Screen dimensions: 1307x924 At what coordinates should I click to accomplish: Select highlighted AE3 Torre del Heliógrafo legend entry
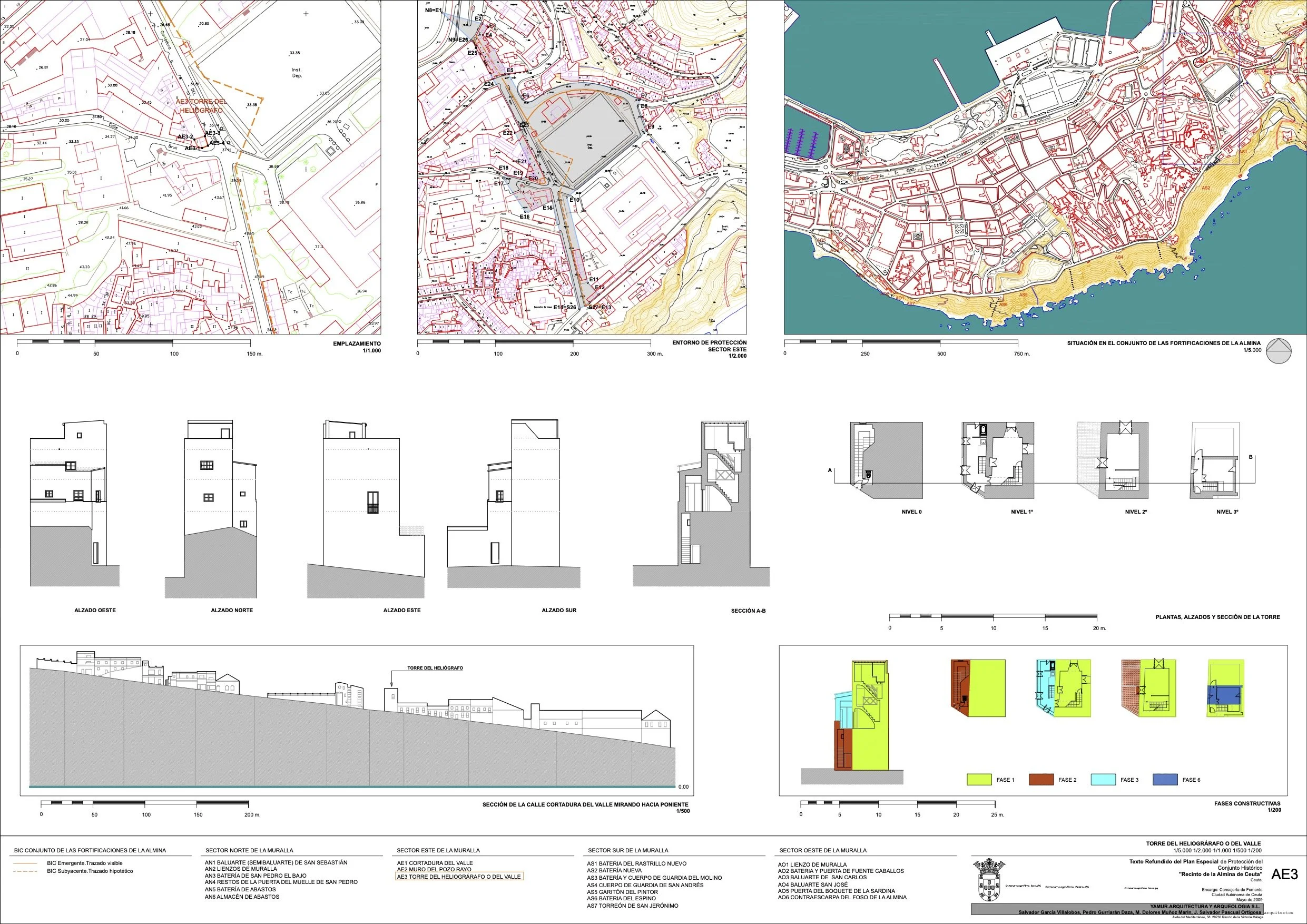(x=459, y=876)
